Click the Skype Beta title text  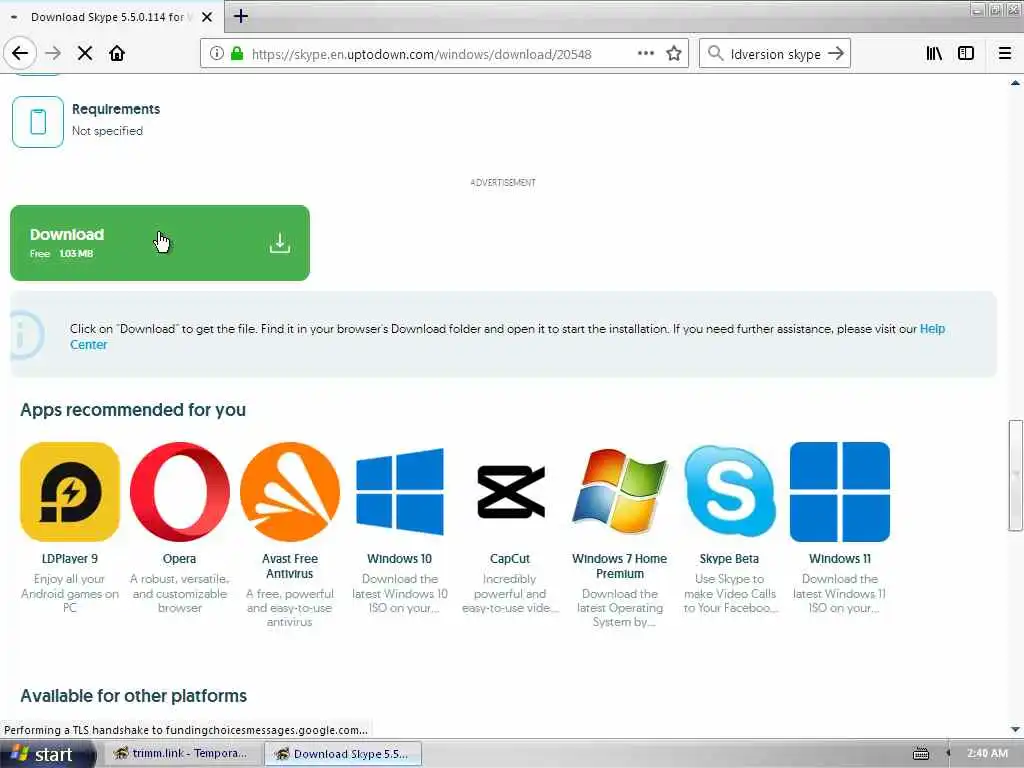(x=729, y=559)
